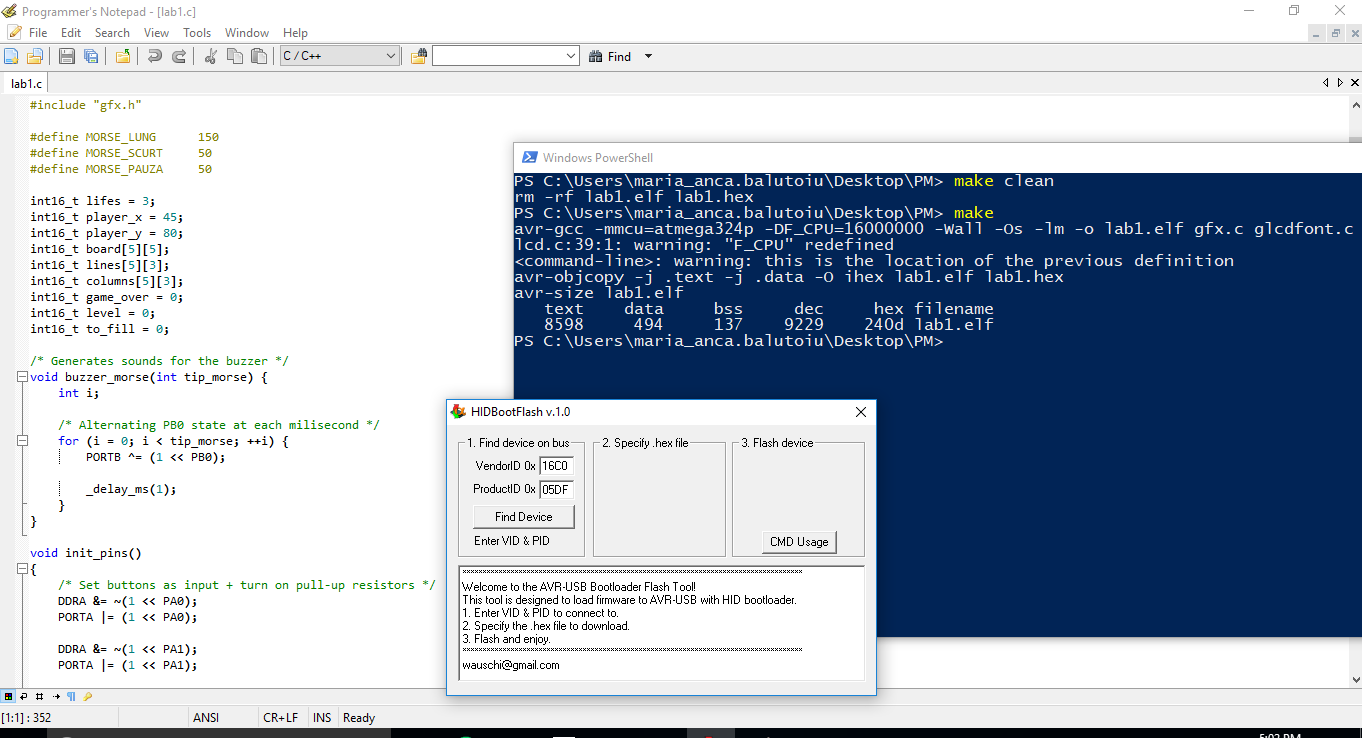Open the Edit menu
1362x738 pixels.
pyautogui.click(x=71, y=33)
